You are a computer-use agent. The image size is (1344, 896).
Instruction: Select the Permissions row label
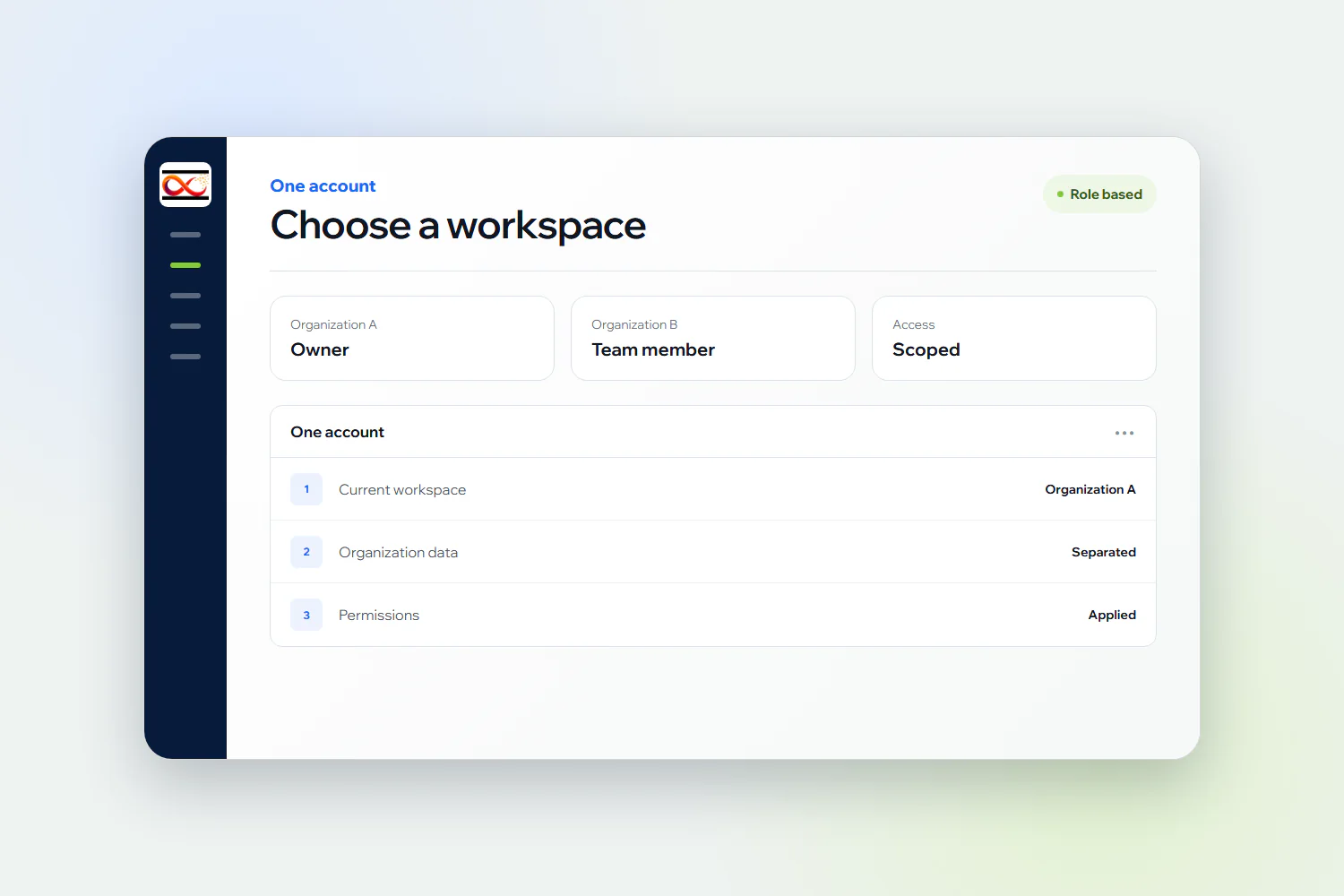379,616
